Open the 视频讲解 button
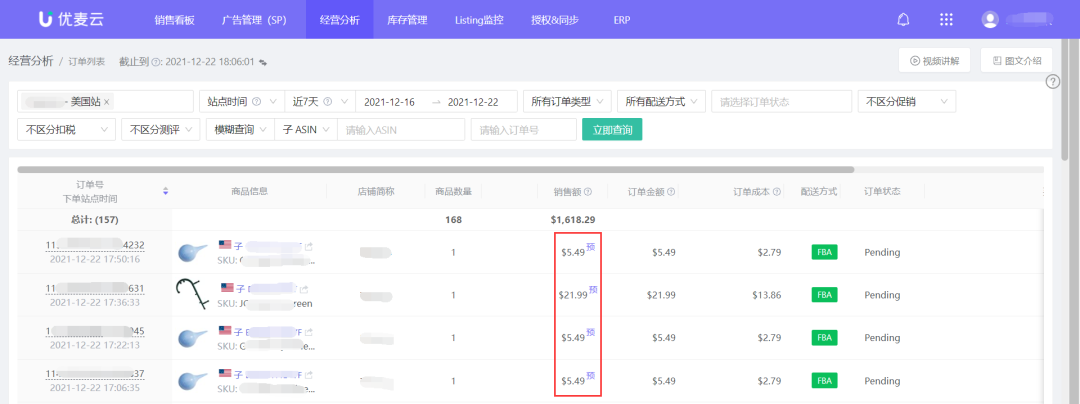 click(x=934, y=61)
